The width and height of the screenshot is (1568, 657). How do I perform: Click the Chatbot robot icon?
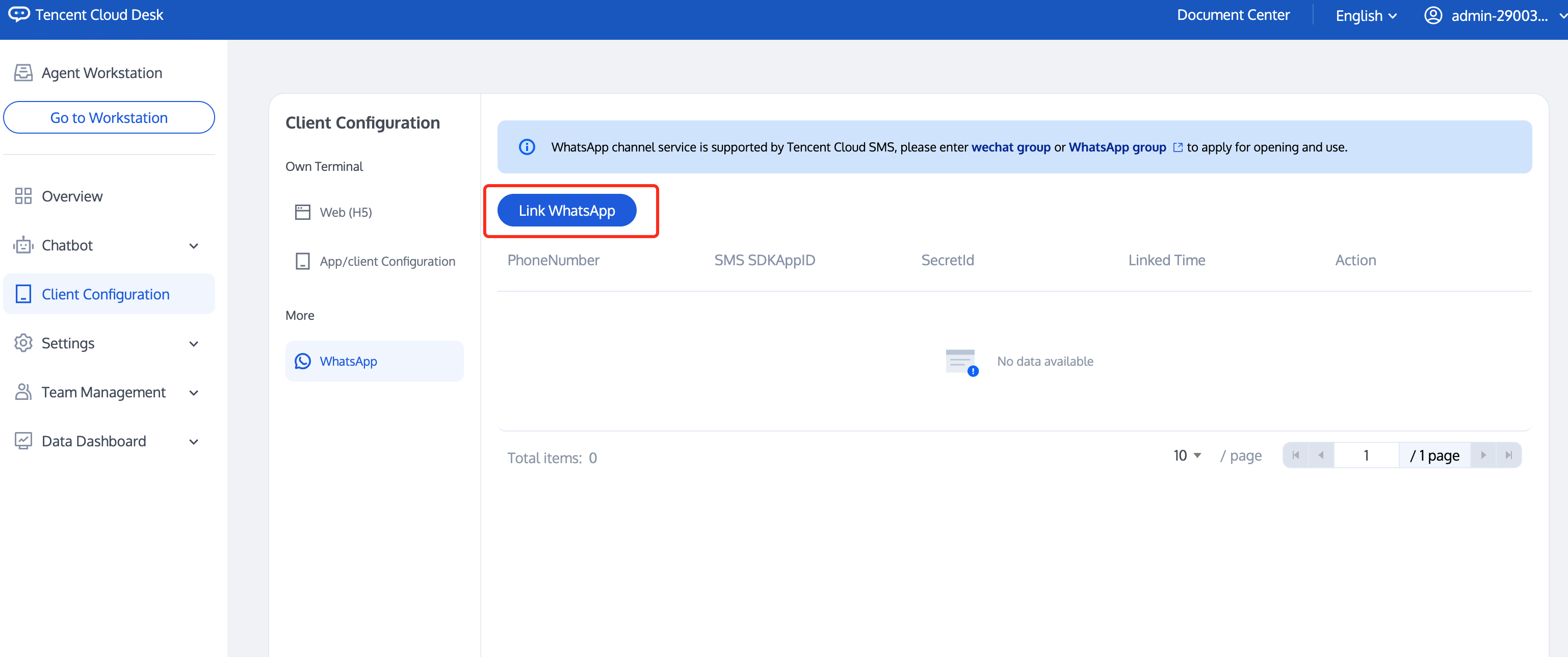pyautogui.click(x=23, y=245)
